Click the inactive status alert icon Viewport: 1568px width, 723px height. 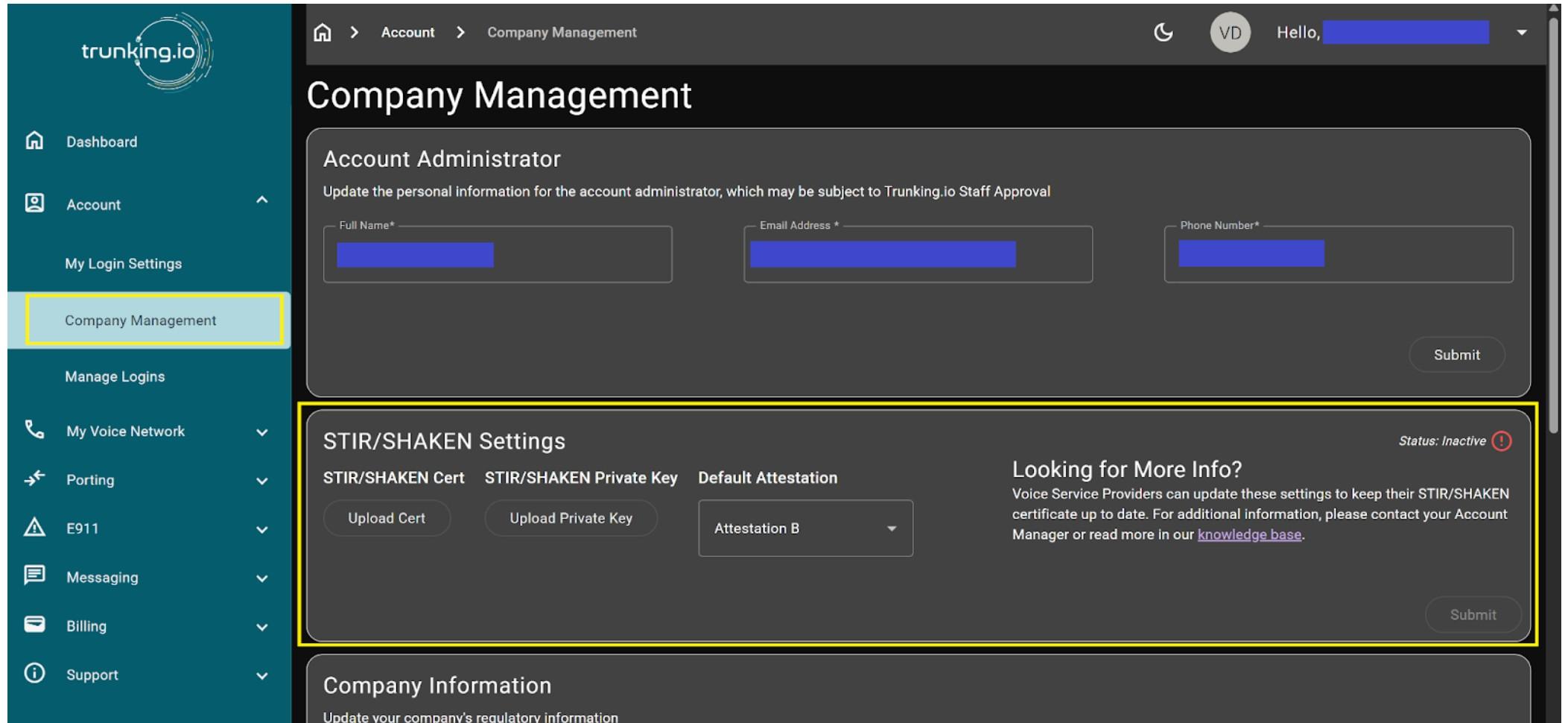point(1502,441)
